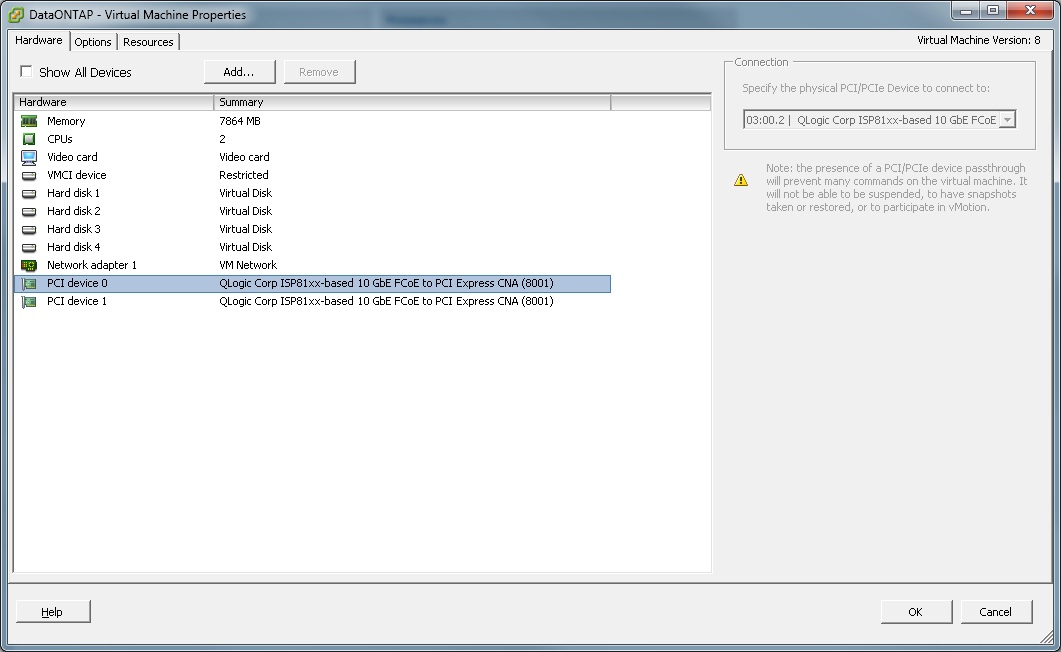Click the VM Network summary value
1061x652 pixels.
[x=248, y=265]
